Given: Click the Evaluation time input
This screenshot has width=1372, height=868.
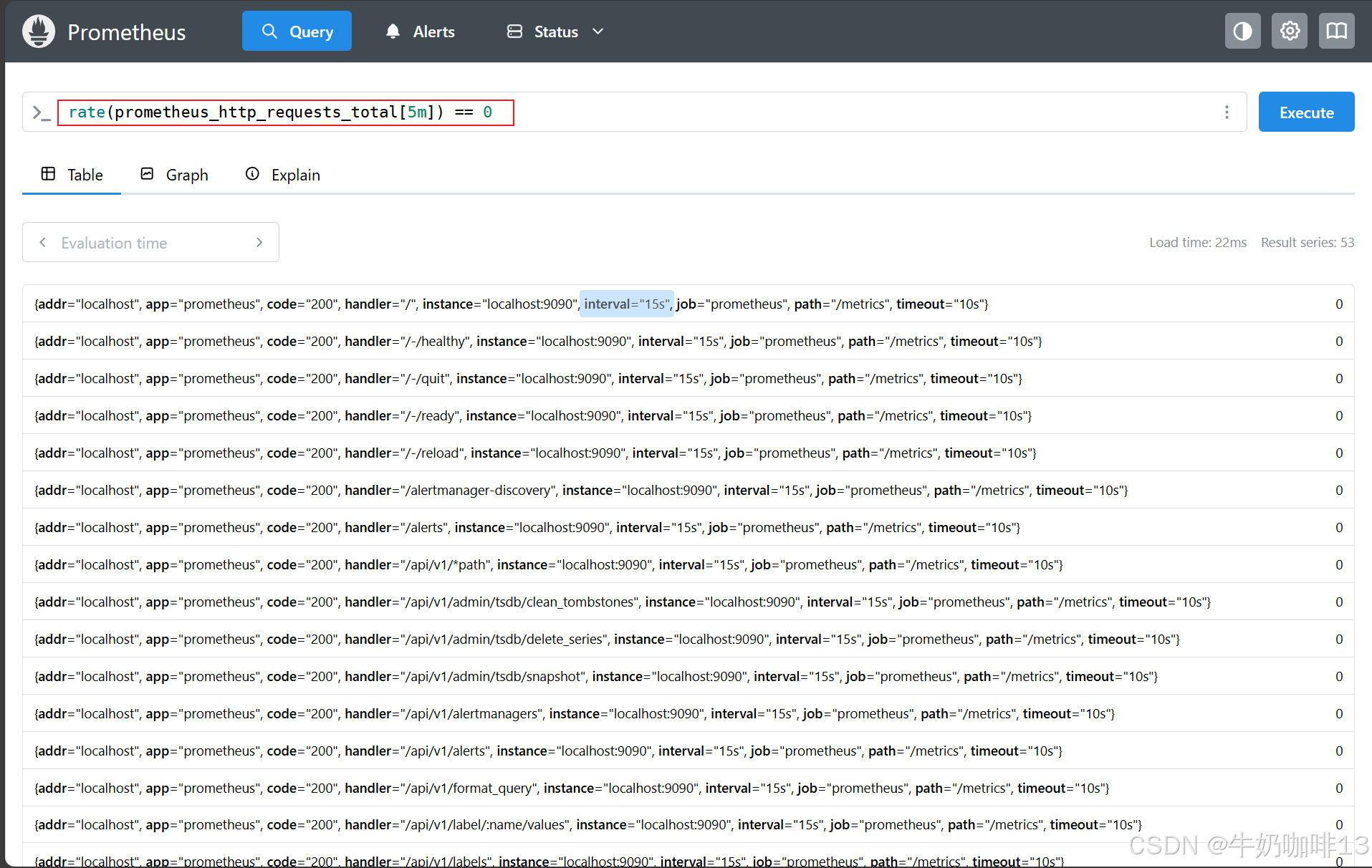Looking at the screenshot, I should pyautogui.click(x=150, y=243).
